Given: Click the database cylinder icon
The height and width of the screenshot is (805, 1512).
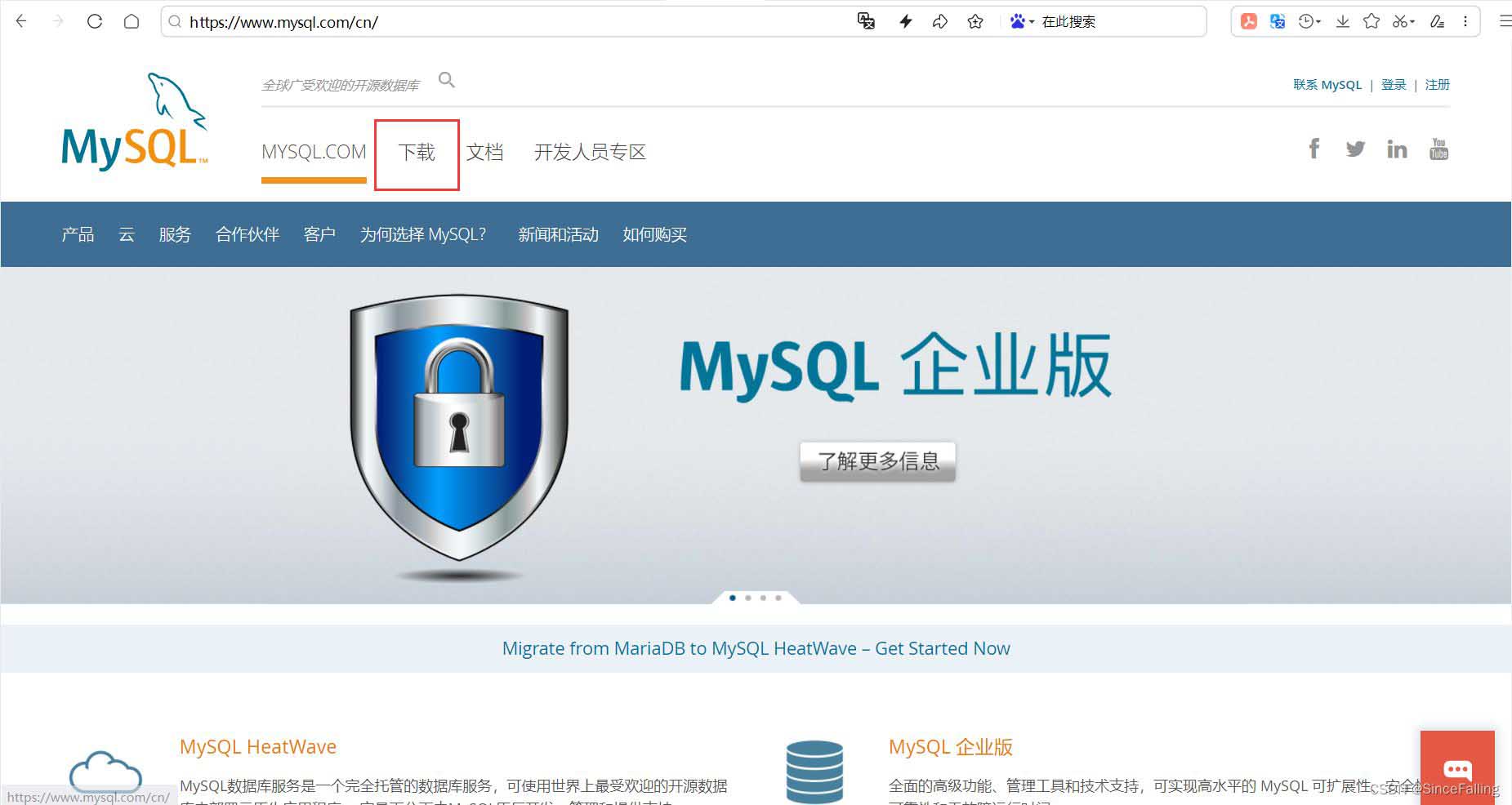Looking at the screenshot, I should pos(814,771).
